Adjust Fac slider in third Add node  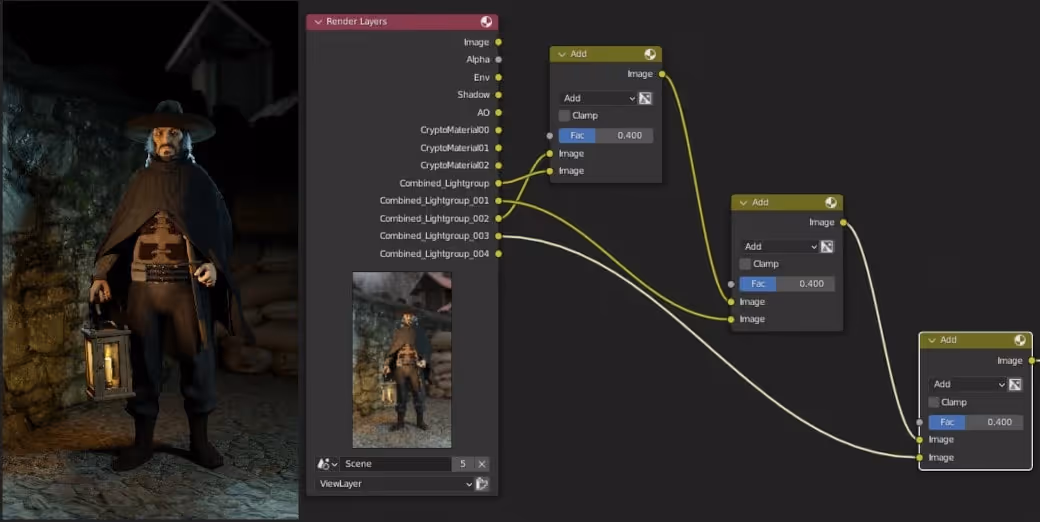[976, 423]
